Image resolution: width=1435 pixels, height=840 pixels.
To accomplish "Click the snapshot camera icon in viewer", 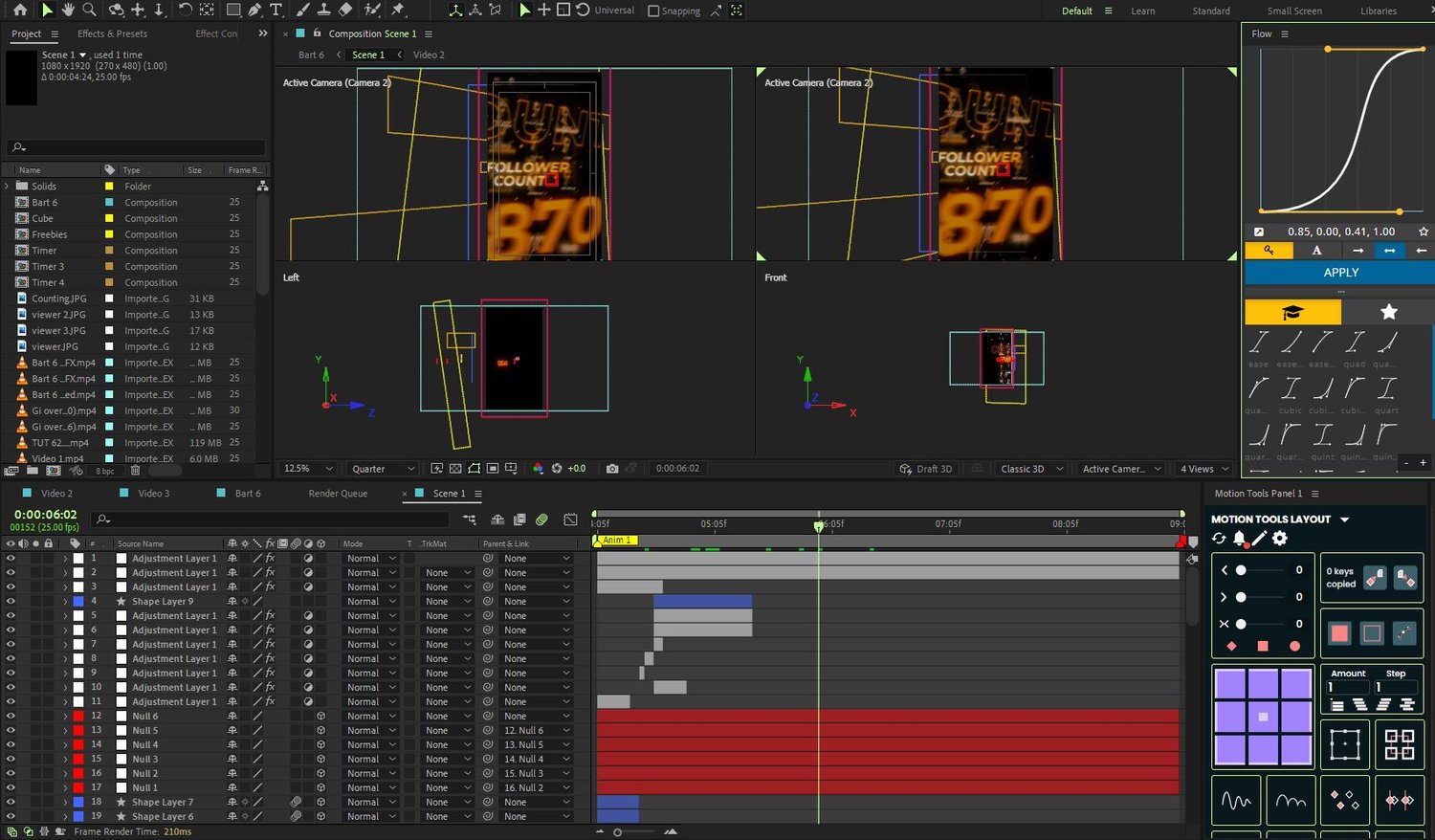I will tap(612, 469).
